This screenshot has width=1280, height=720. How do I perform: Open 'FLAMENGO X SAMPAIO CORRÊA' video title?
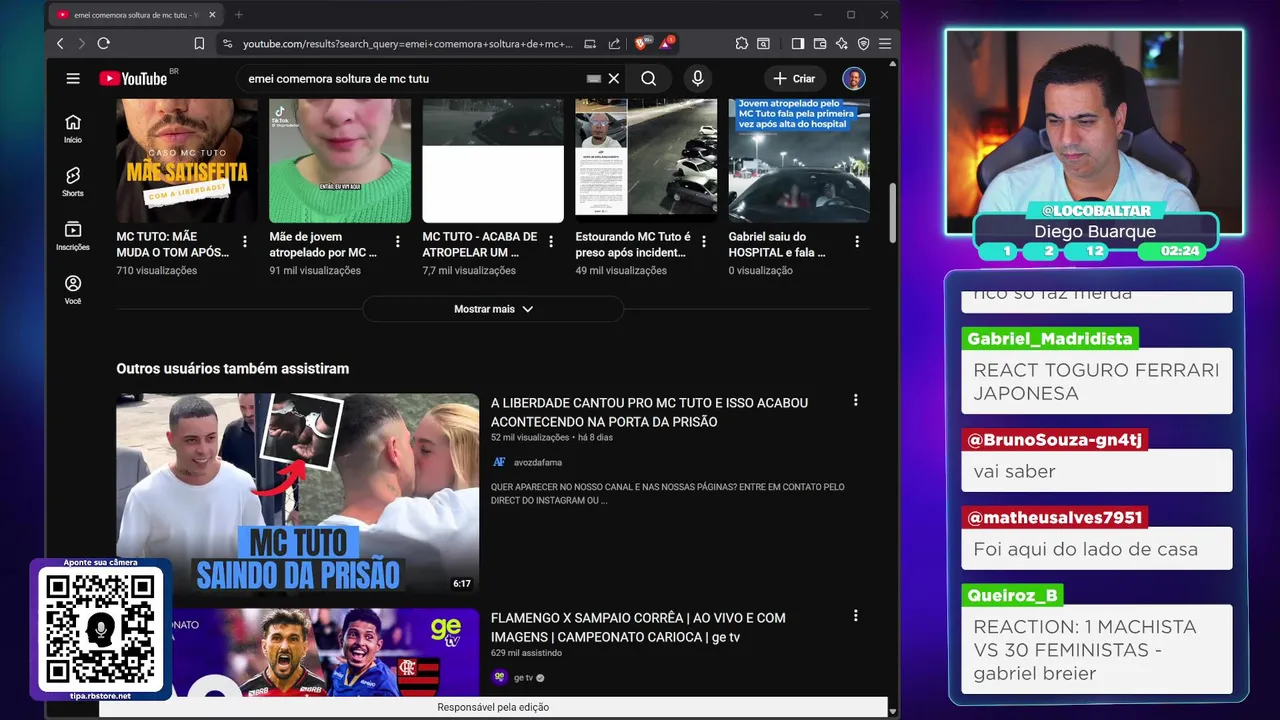638,627
